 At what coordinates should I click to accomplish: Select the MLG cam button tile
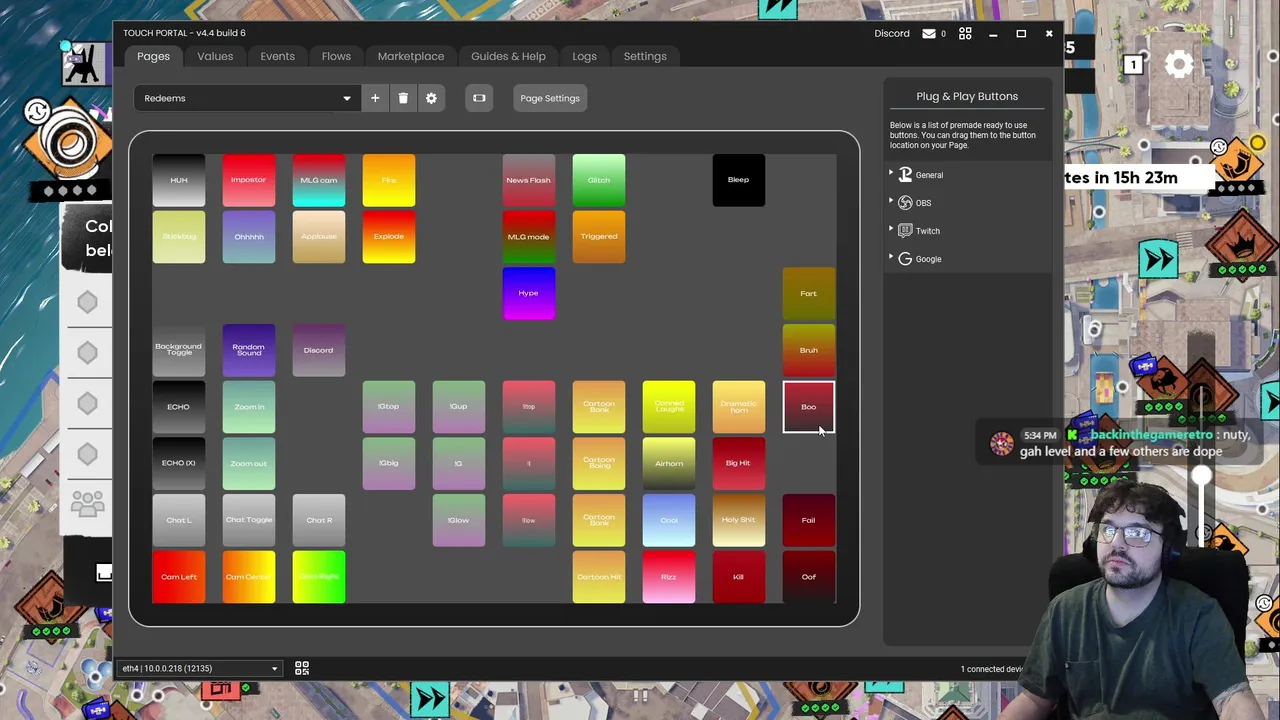(319, 180)
